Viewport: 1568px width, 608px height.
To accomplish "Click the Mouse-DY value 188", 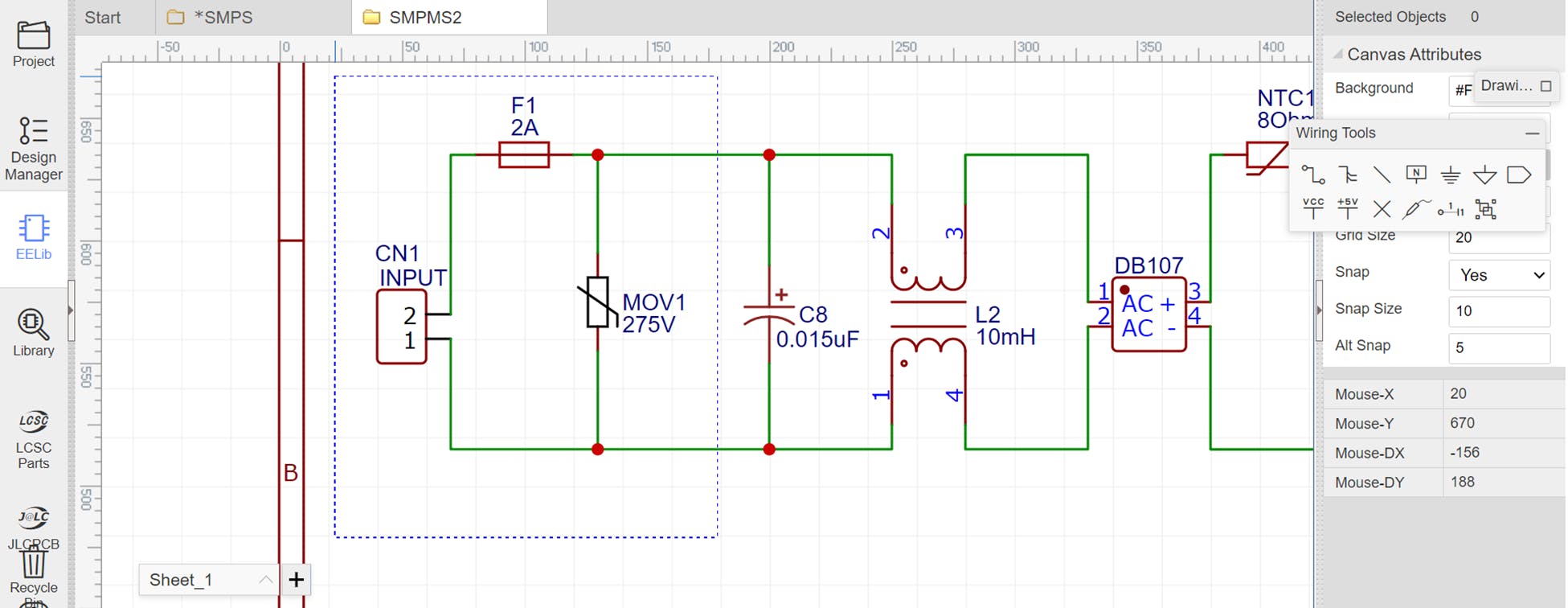I will (1462, 482).
